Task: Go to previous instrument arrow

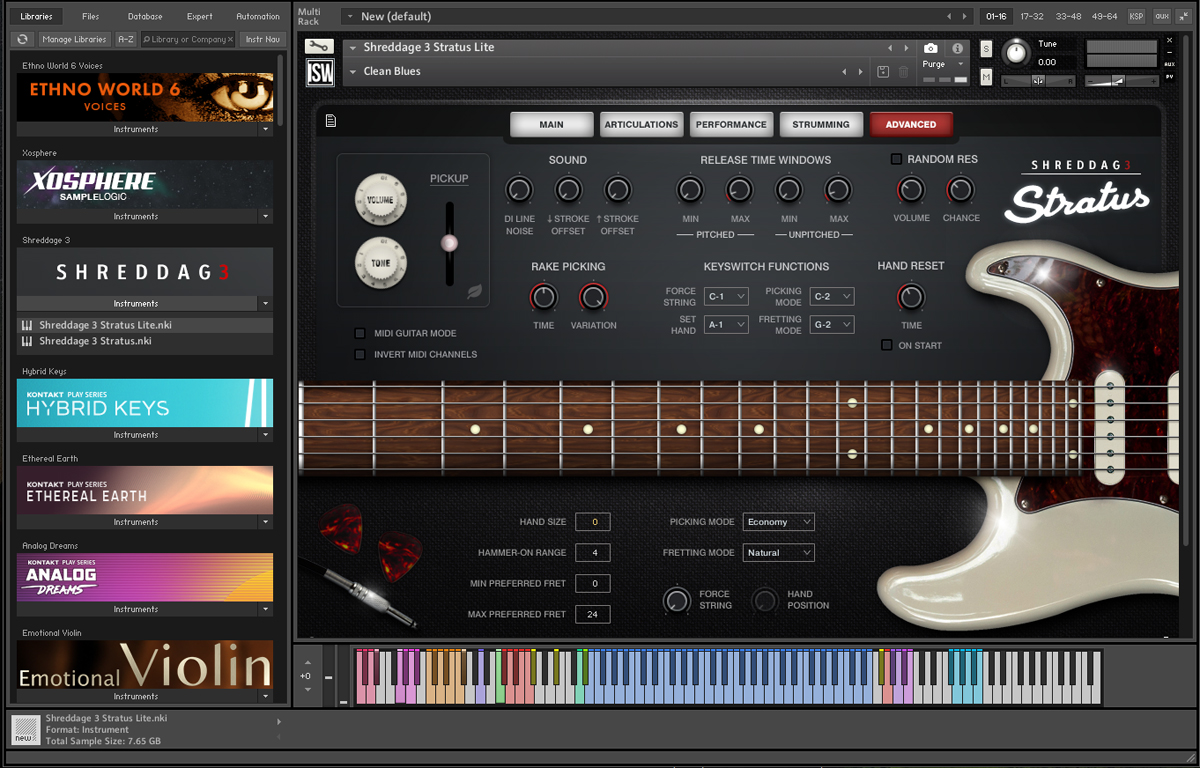Action: coord(890,48)
